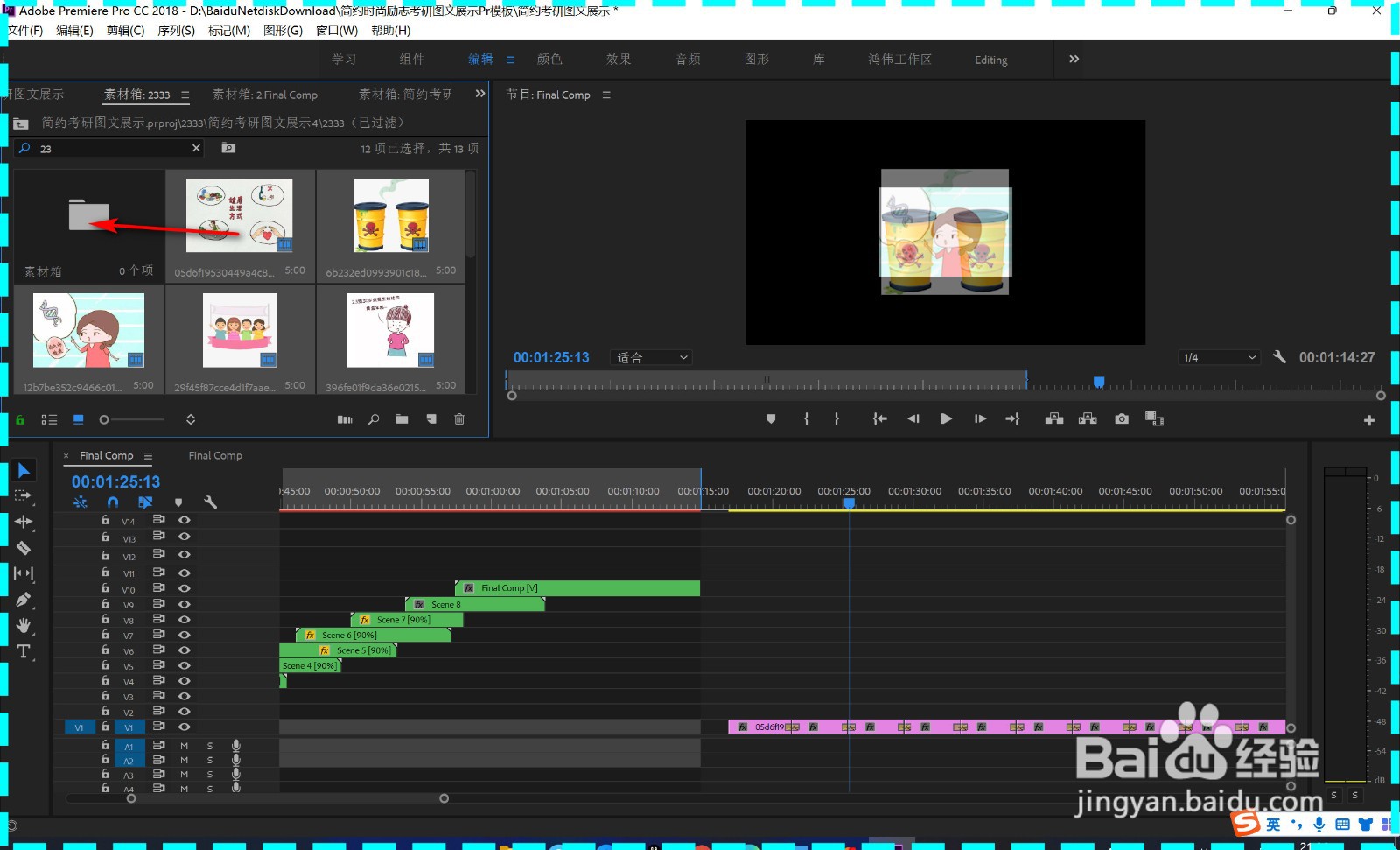Open program monitor wrench settings
The width and height of the screenshot is (1400, 850).
coord(1279,357)
